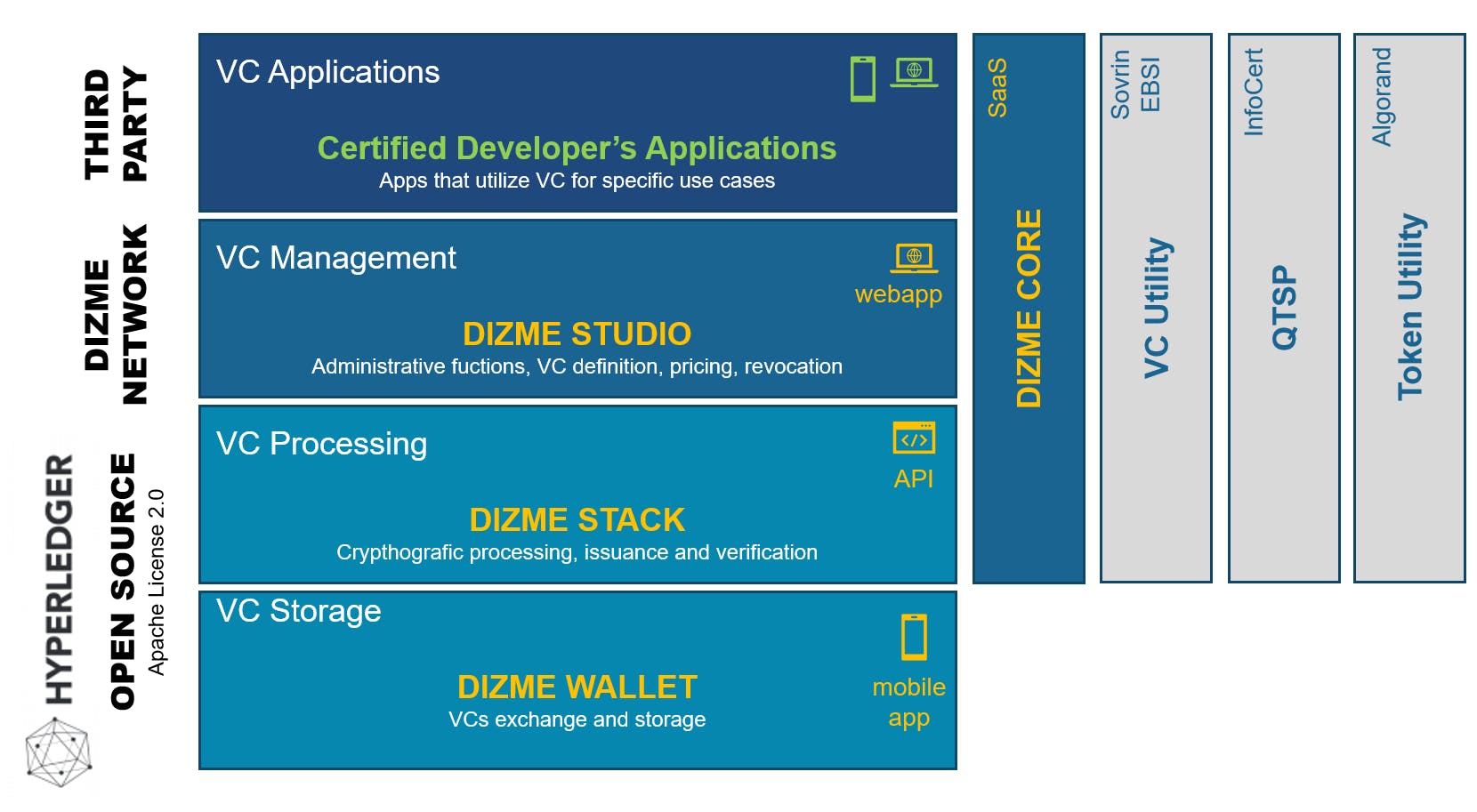The height and width of the screenshot is (812, 1477).
Task: Click the Algorand label
Action: (1381, 97)
